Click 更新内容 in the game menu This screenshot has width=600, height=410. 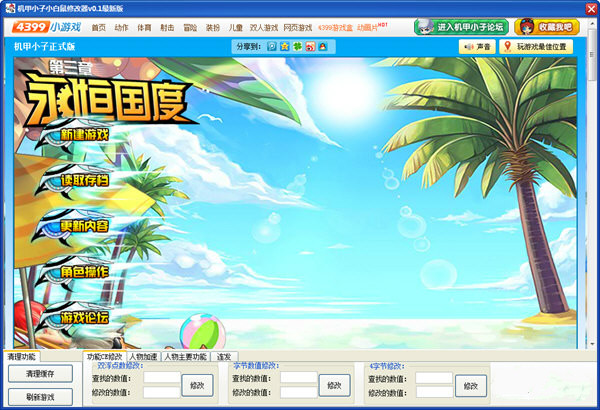83,226
